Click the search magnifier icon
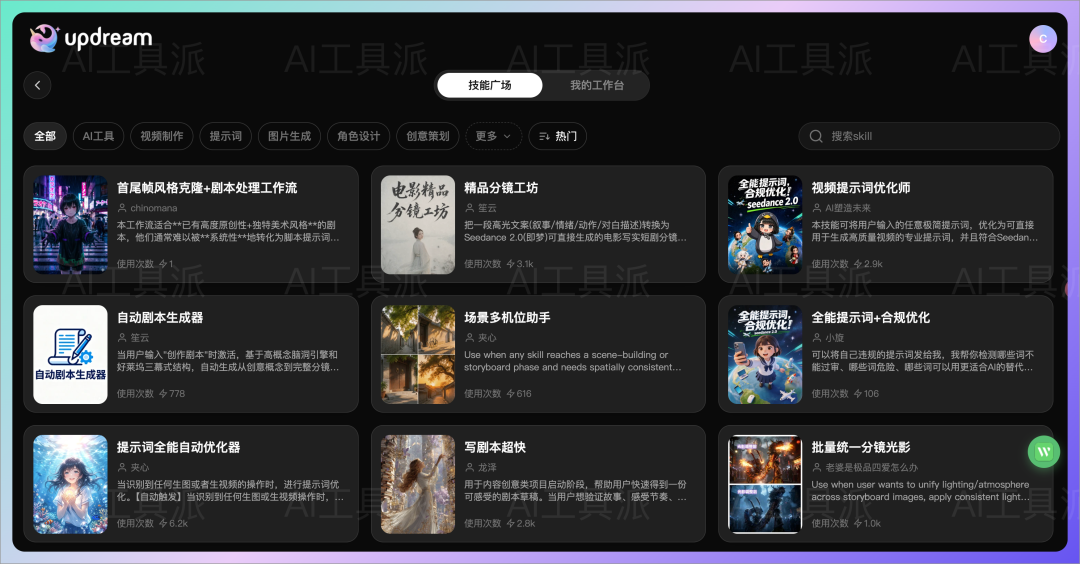This screenshot has width=1080, height=564. click(x=816, y=136)
